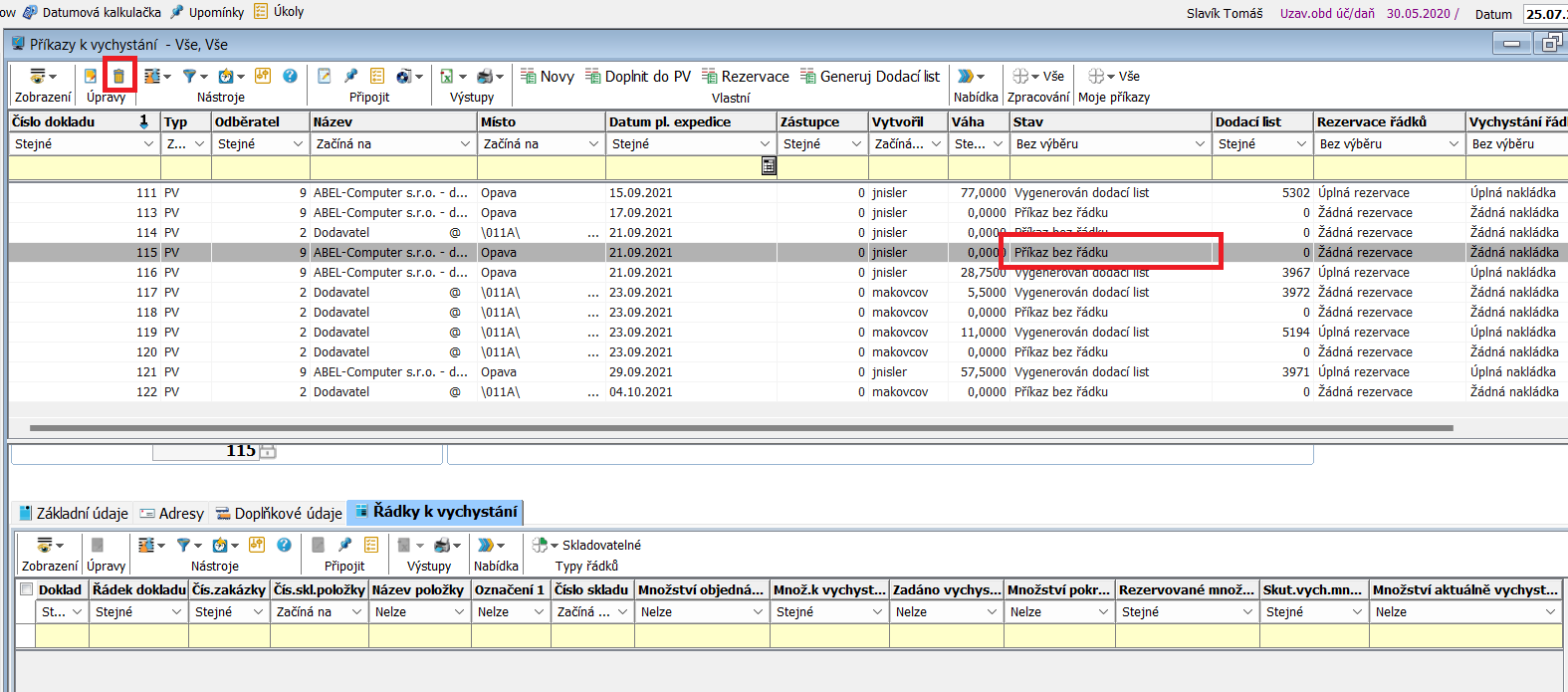
Task: Open the printer output icon in top Výstupy
Action: [x=485, y=76]
